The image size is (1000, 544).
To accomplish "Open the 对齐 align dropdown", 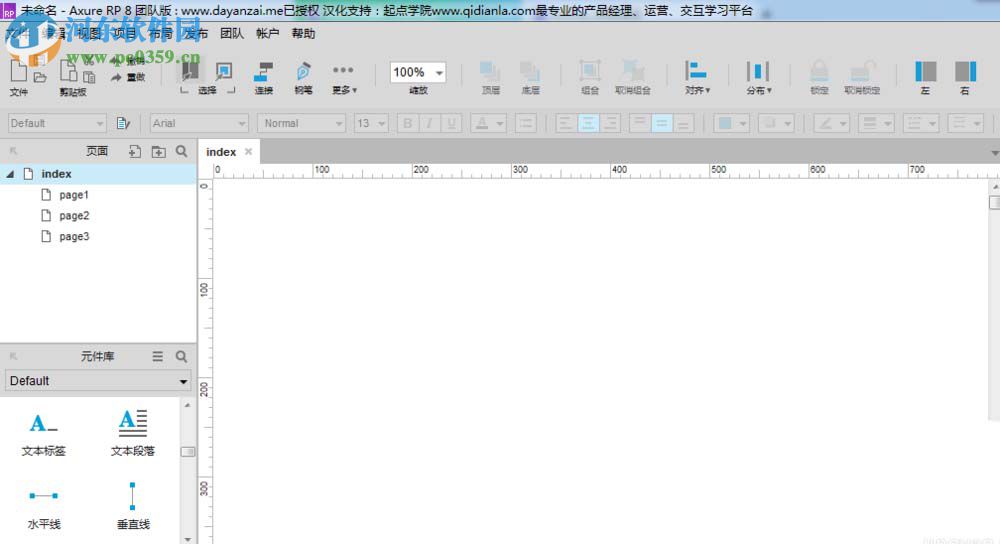I will (x=697, y=78).
